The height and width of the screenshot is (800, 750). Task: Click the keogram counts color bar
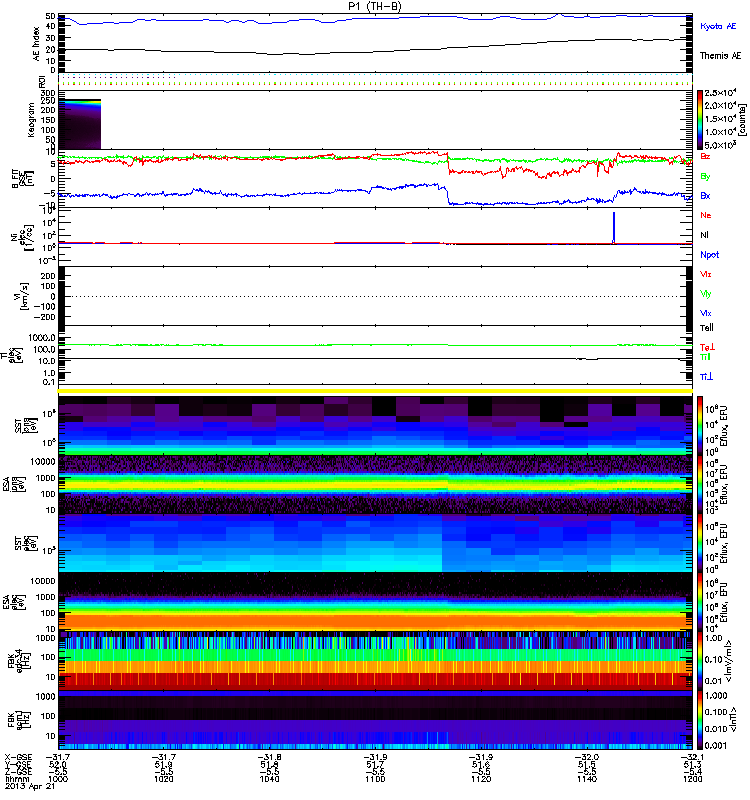click(701, 120)
